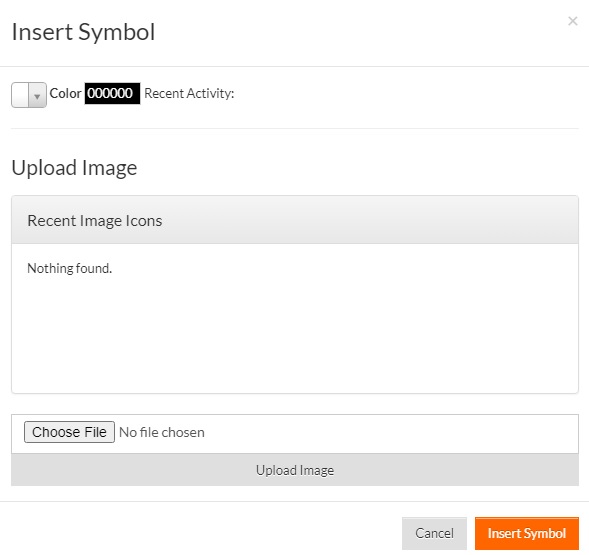This screenshot has width=589, height=555.
Task: Click the gray Upload Image button
Action: (x=295, y=470)
